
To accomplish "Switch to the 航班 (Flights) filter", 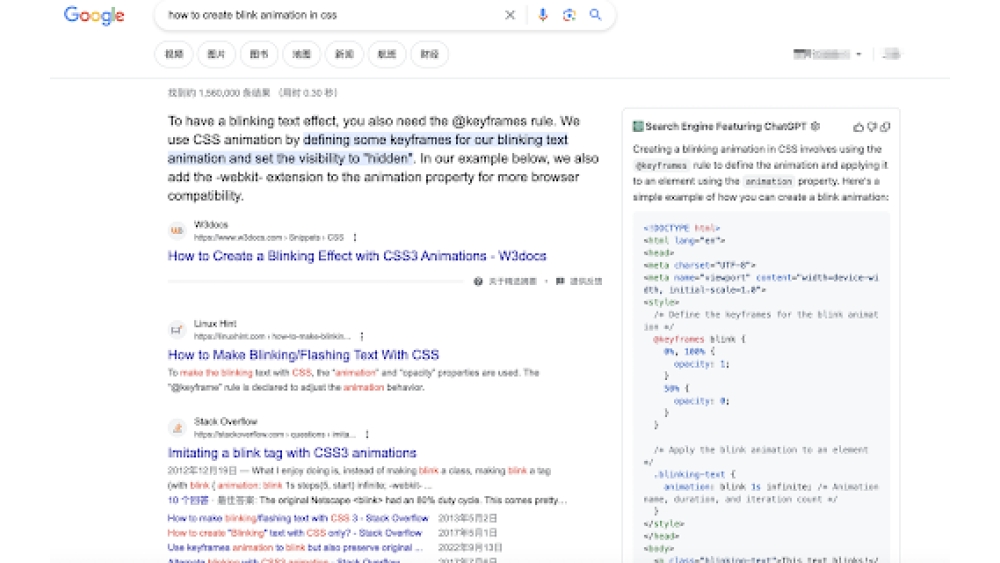I will pos(387,54).
